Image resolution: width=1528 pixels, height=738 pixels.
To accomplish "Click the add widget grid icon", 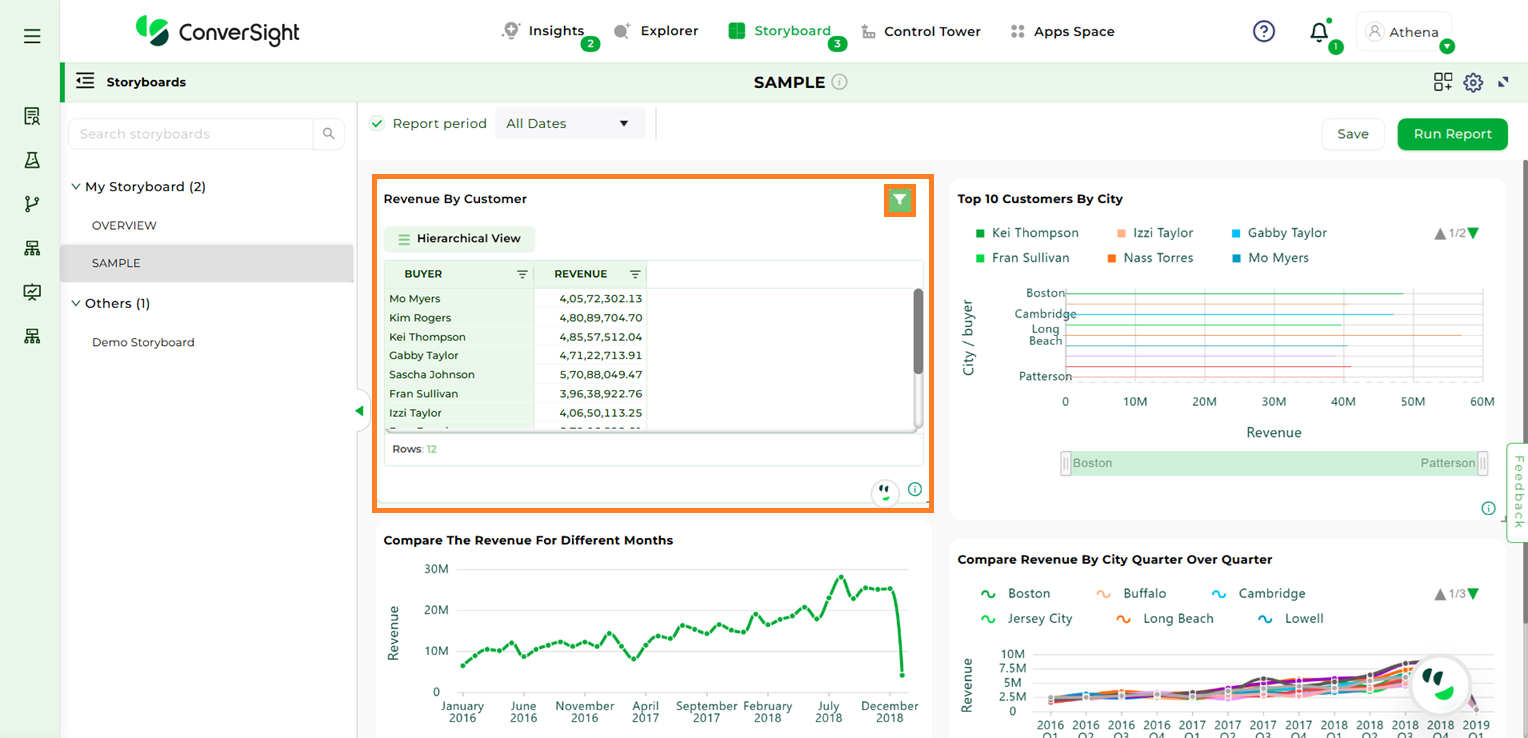I will tap(1442, 83).
